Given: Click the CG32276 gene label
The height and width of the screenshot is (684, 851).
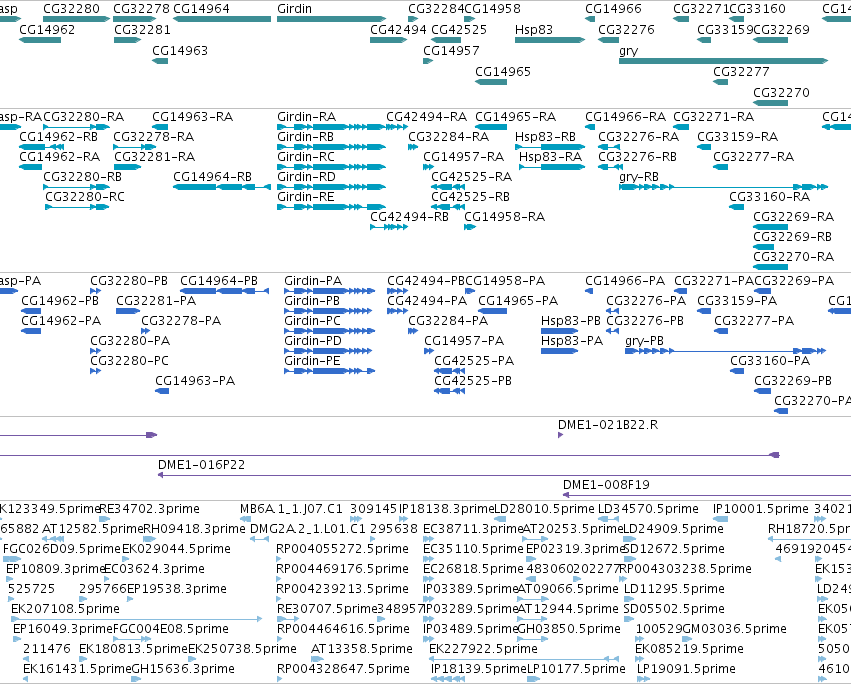Looking at the screenshot, I should tap(626, 30).
